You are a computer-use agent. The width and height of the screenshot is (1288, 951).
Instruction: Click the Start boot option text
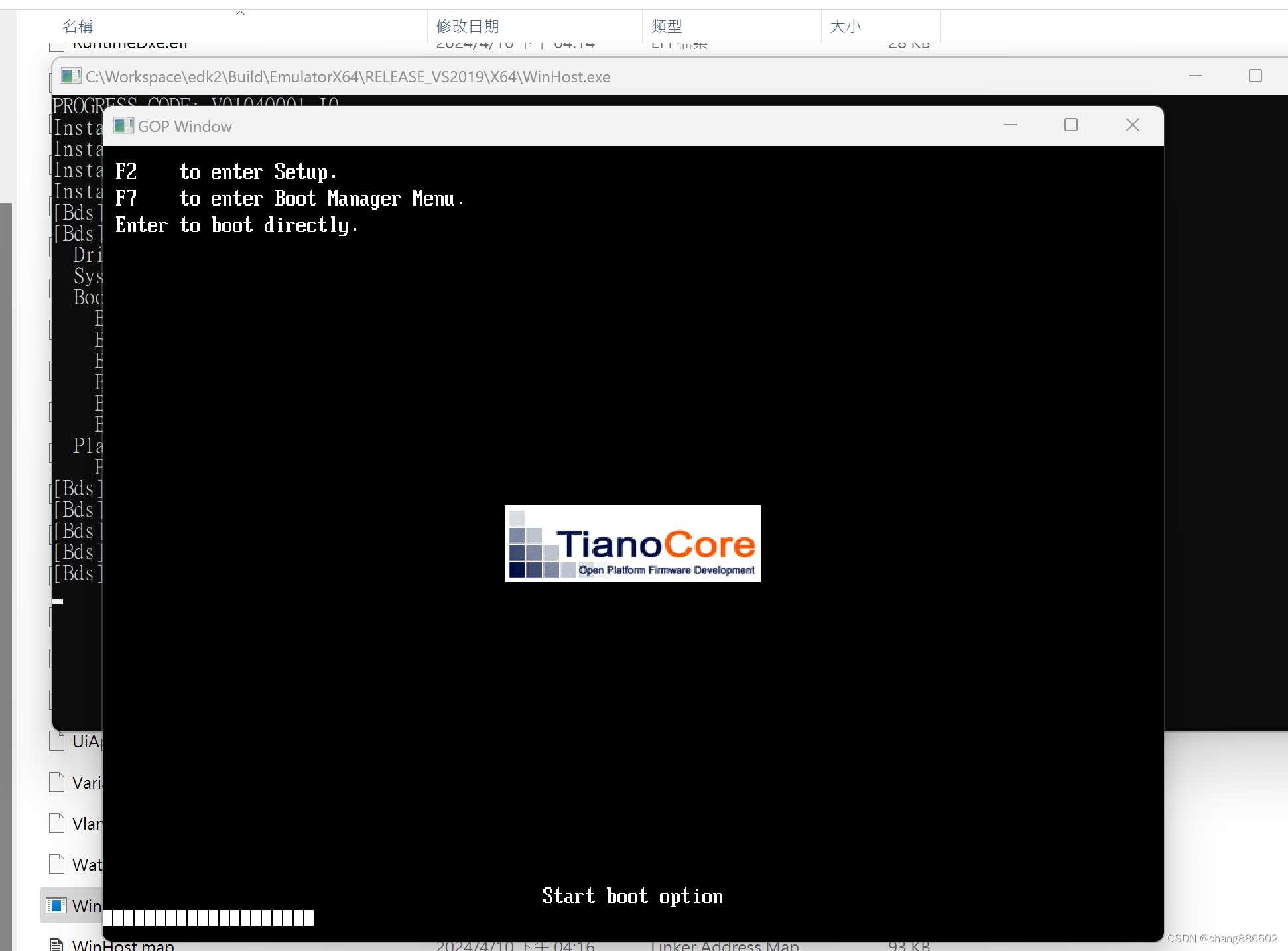(631, 895)
